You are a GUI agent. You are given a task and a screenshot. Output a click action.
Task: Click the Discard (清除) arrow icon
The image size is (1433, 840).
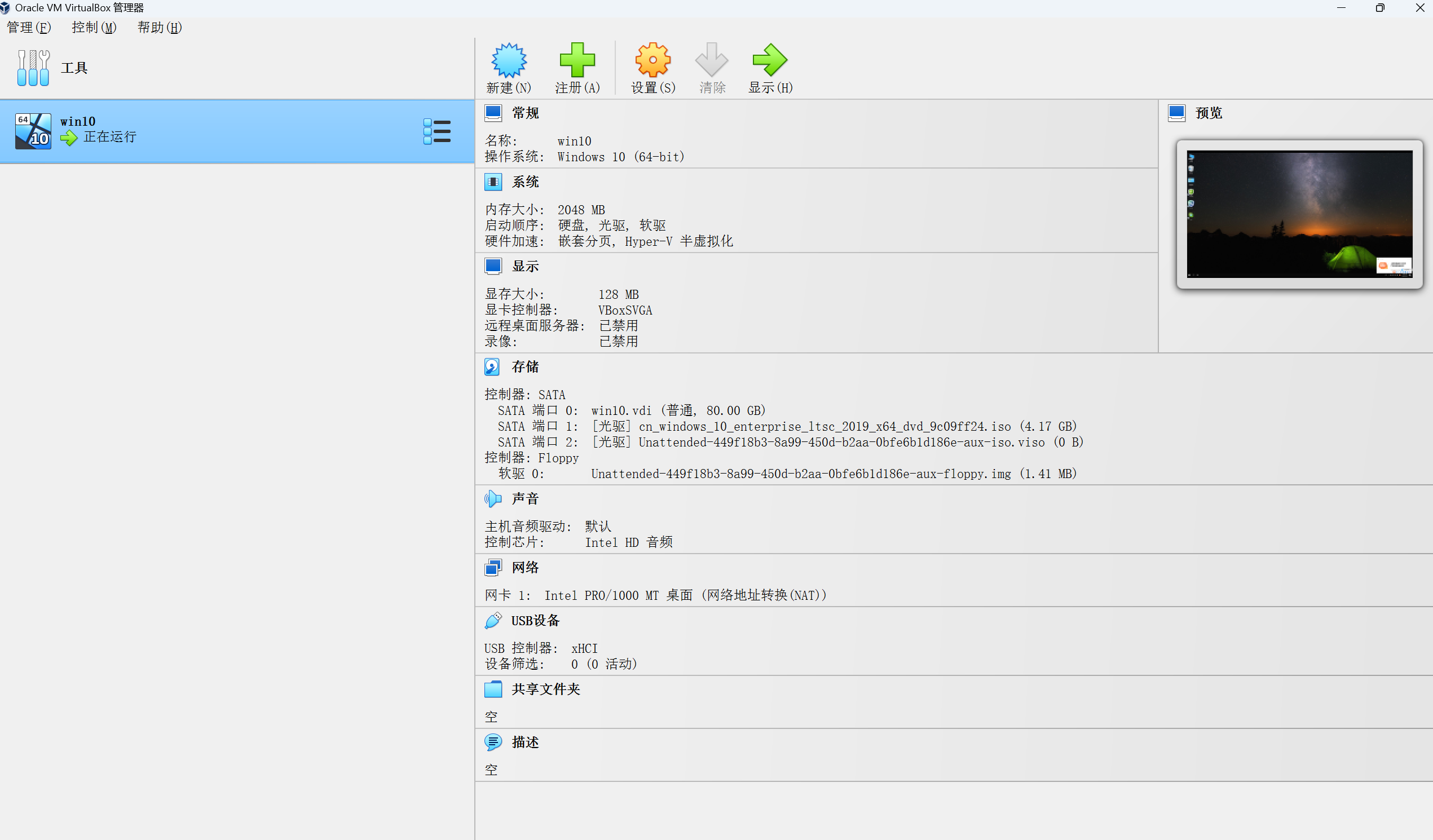pyautogui.click(x=711, y=60)
